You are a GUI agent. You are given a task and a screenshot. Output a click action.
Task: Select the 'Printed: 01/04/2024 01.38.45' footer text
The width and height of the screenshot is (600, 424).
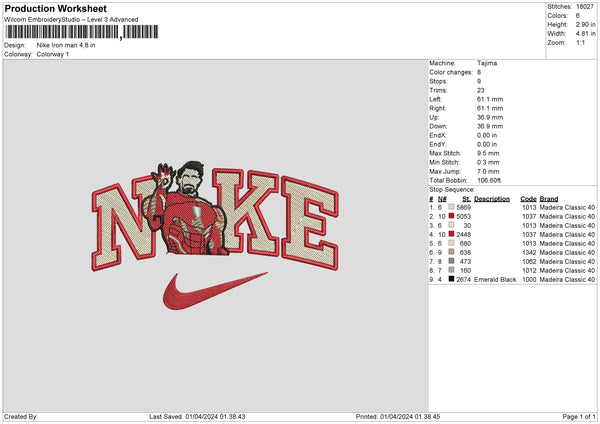pyautogui.click(x=398, y=416)
